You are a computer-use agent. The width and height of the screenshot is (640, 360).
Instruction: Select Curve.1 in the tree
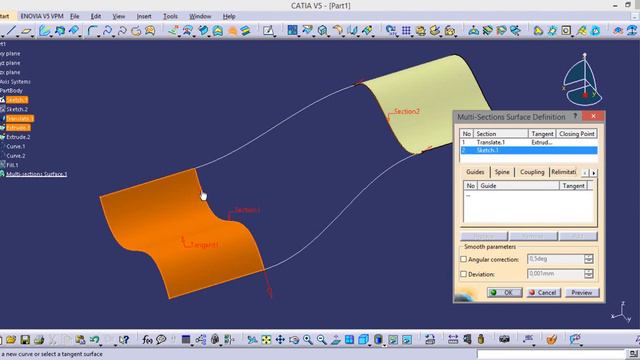[16, 146]
